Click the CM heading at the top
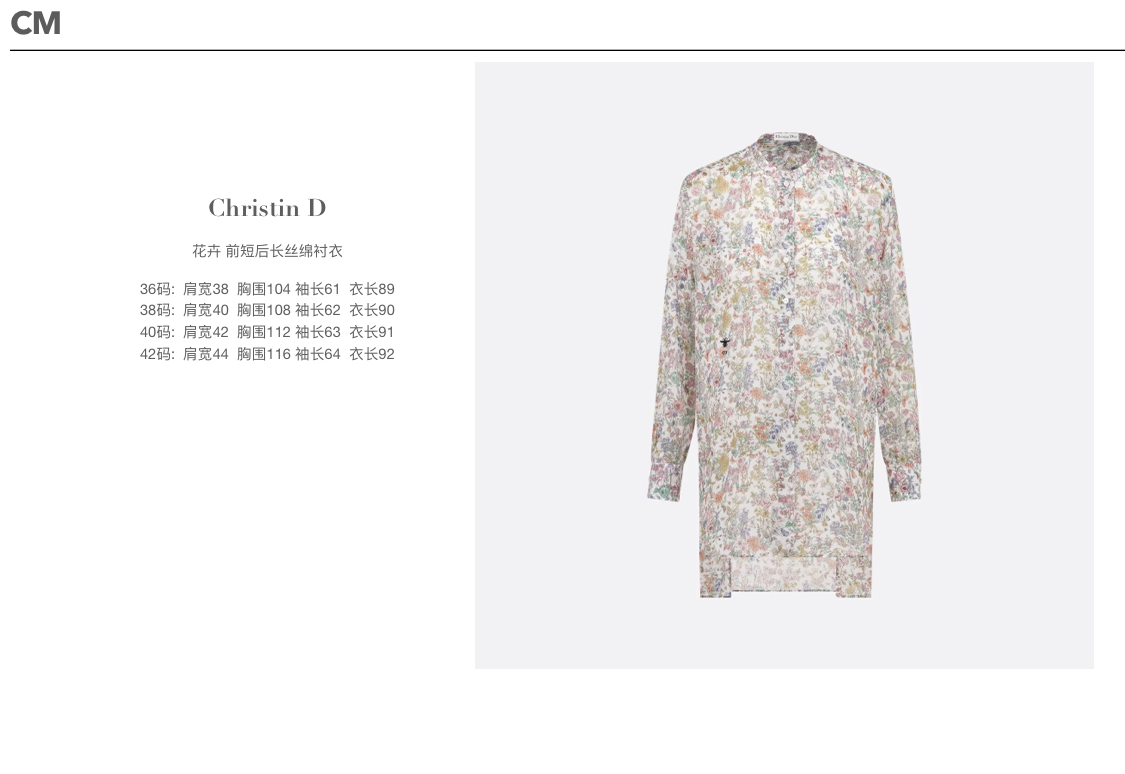 (x=36, y=24)
